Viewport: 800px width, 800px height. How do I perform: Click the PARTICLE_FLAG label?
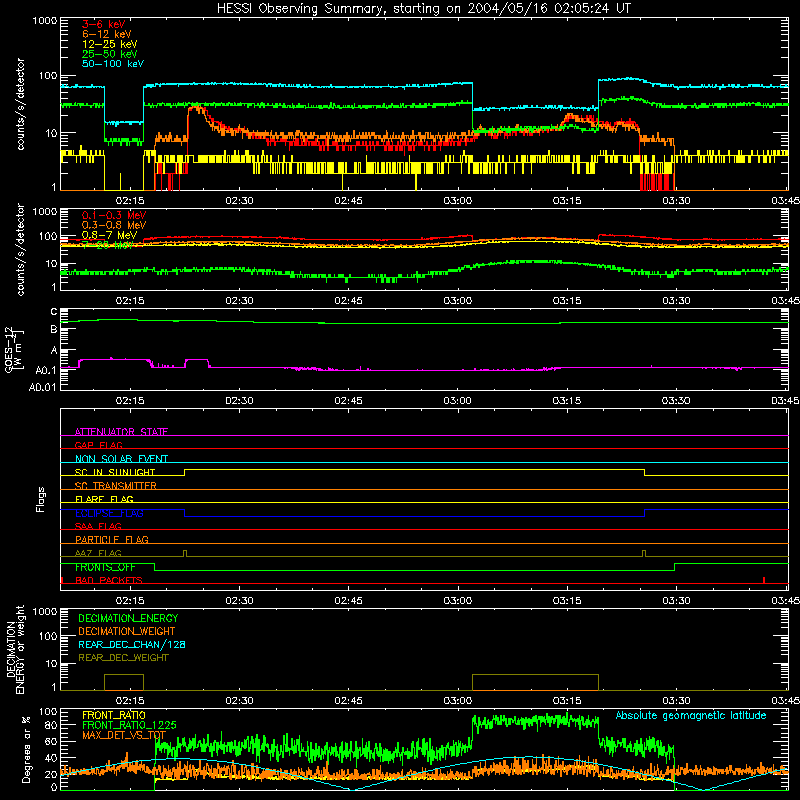point(112,539)
